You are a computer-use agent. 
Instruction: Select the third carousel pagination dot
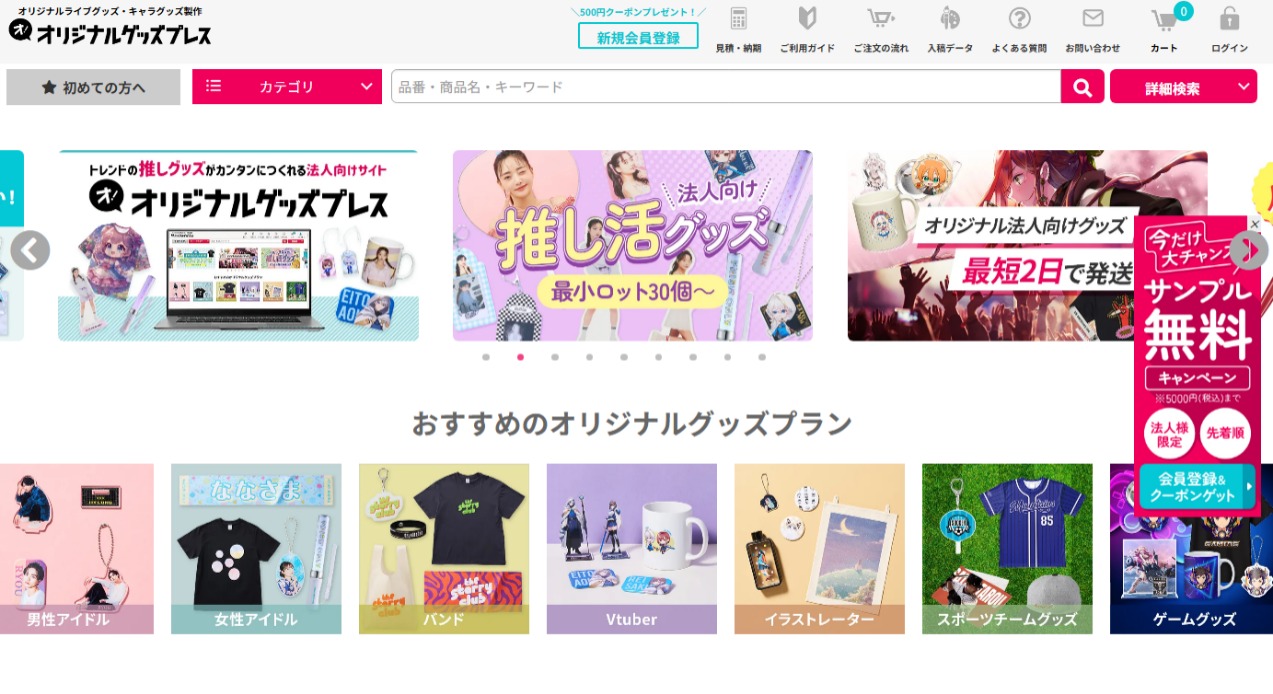pyautogui.click(x=555, y=357)
